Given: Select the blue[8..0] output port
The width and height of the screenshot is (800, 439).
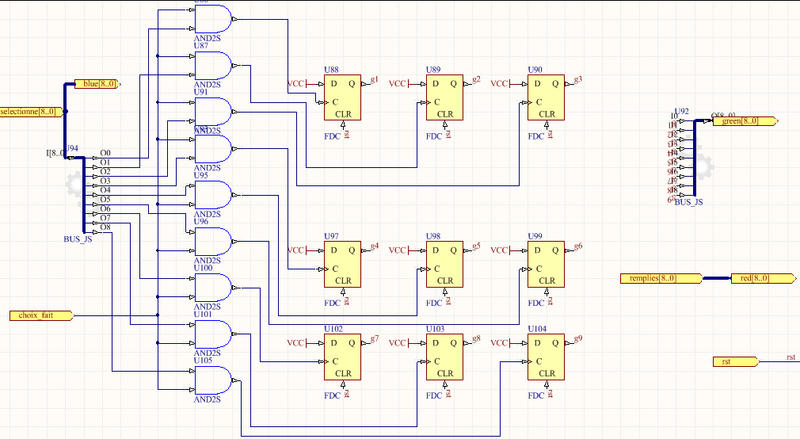Looking at the screenshot, I should coord(97,85).
